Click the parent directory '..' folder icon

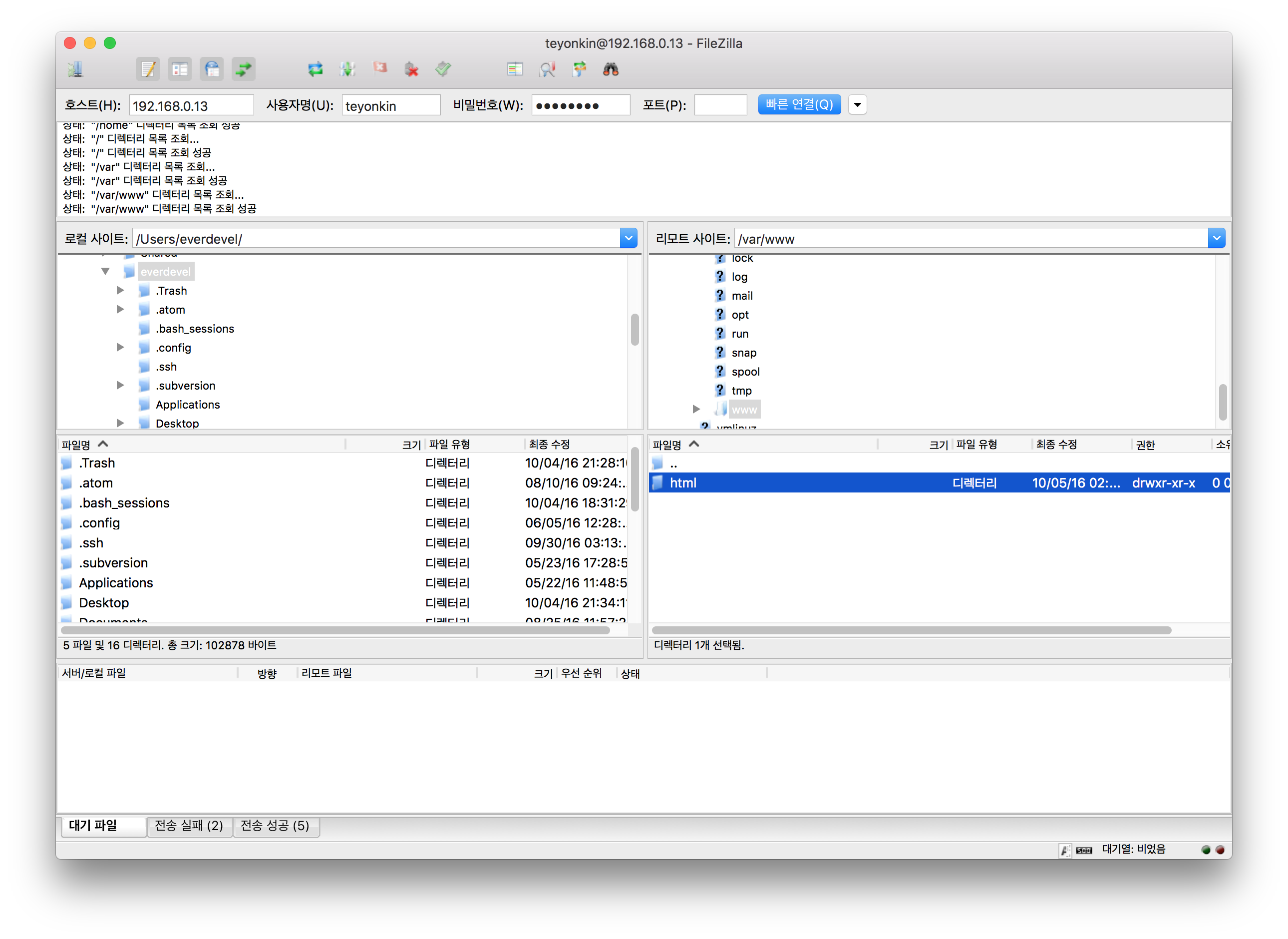click(658, 463)
